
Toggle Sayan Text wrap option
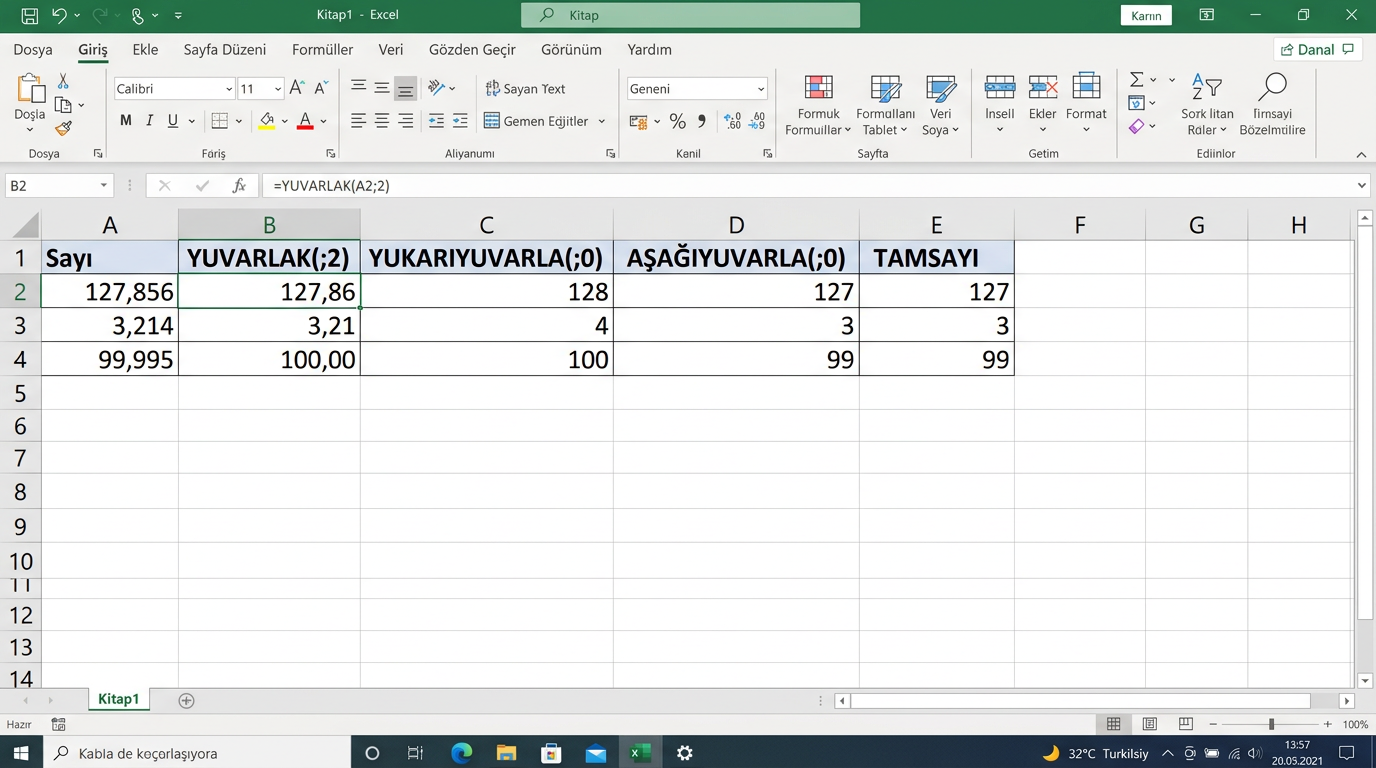tap(526, 89)
